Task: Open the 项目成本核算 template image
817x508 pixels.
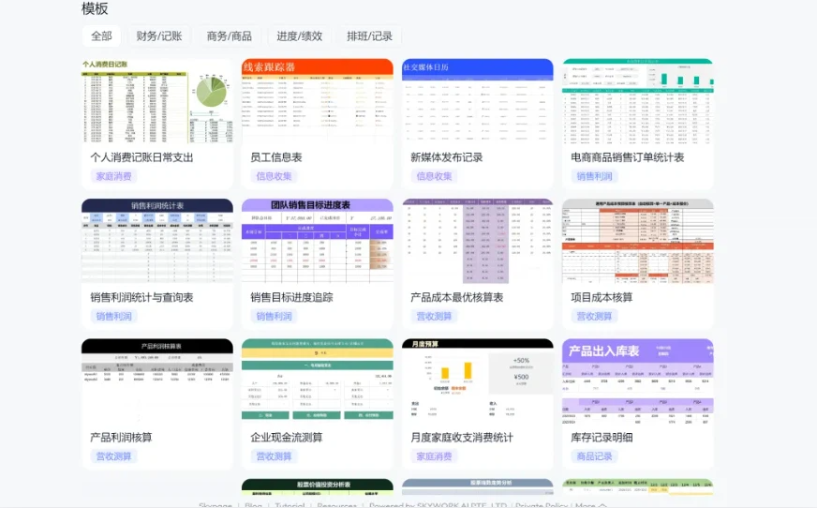Action: point(637,241)
